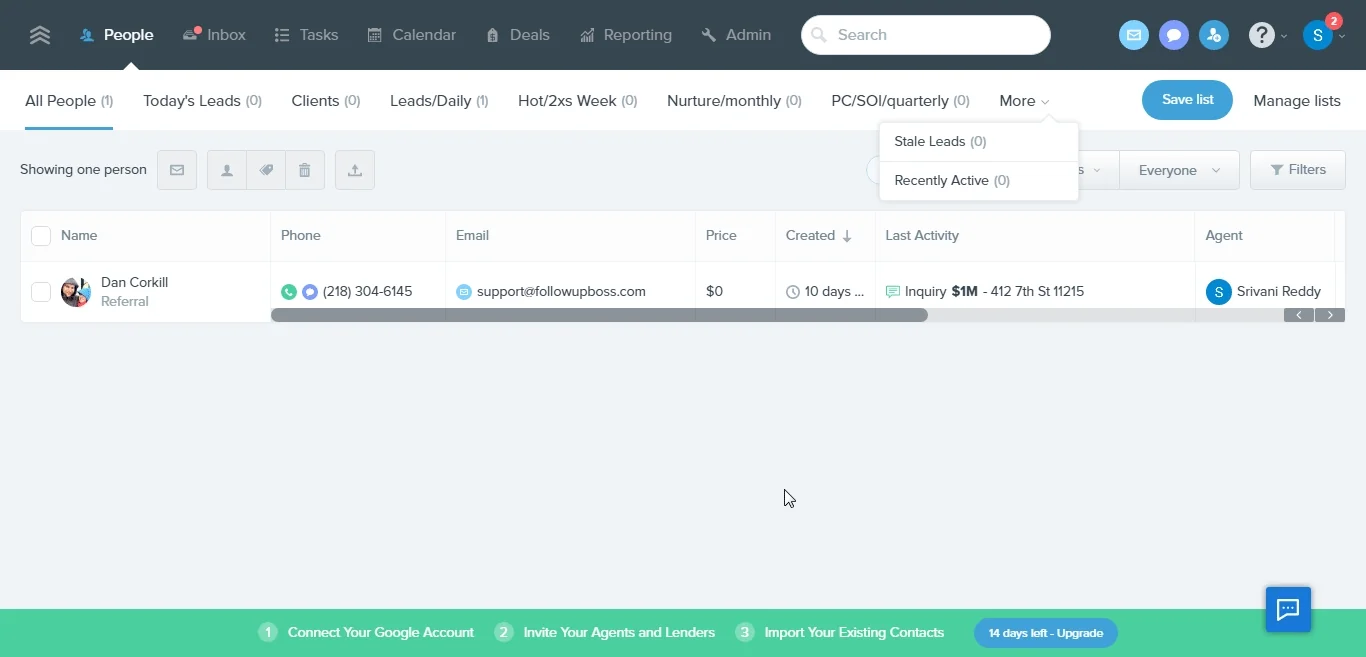Click the Last Activity column header

tap(922, 236)
